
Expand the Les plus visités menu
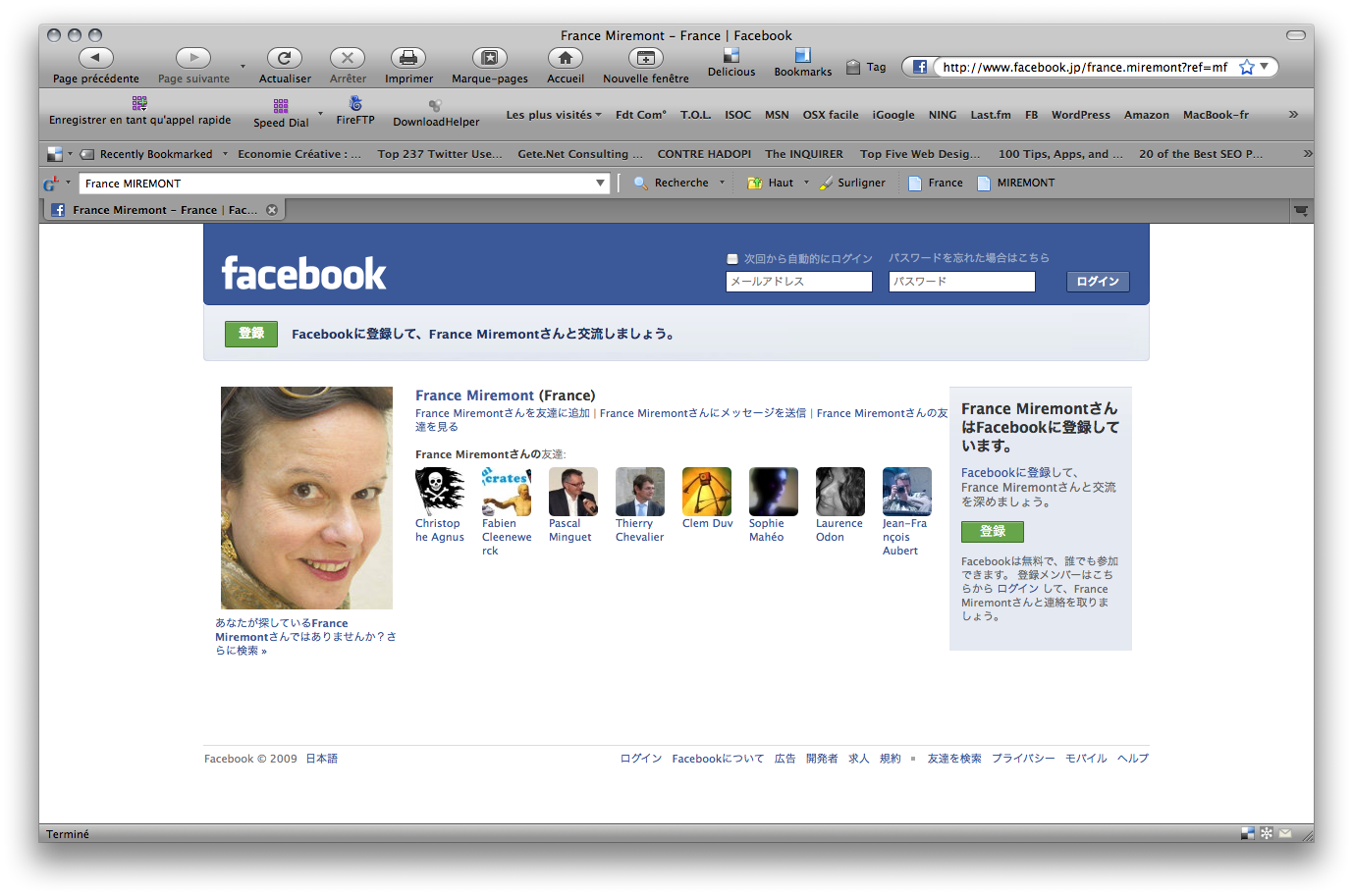pos(554,115)
